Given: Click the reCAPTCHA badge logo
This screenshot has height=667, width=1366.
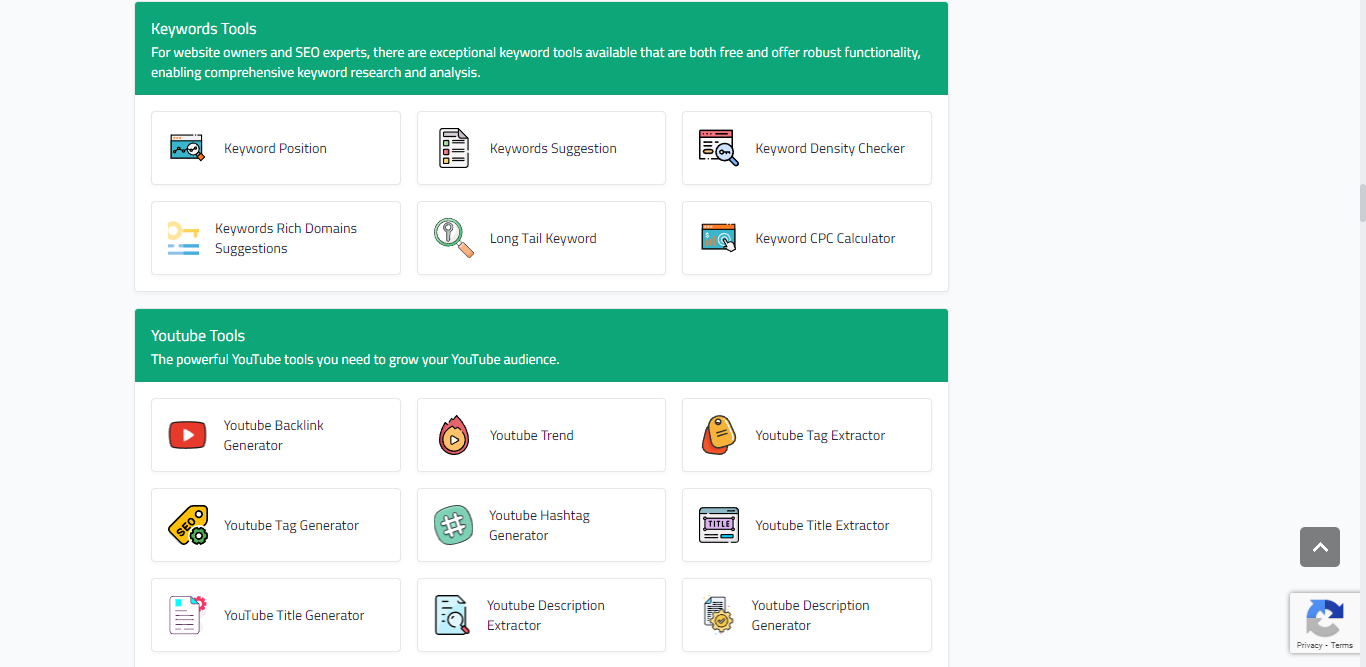Looking at the screenshot, I should tap(1324, 617).
